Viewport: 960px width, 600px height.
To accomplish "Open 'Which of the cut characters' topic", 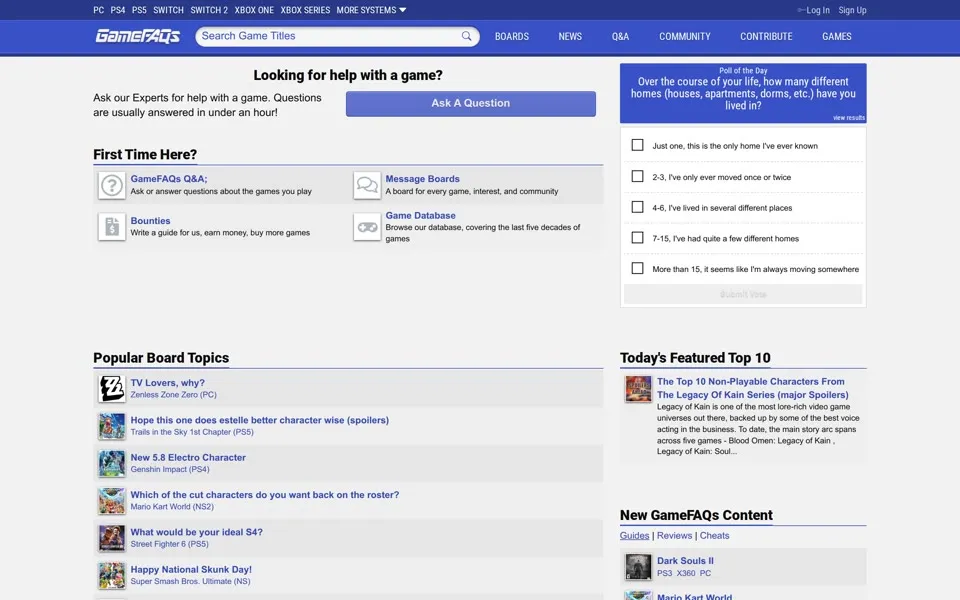I will 264,495.
